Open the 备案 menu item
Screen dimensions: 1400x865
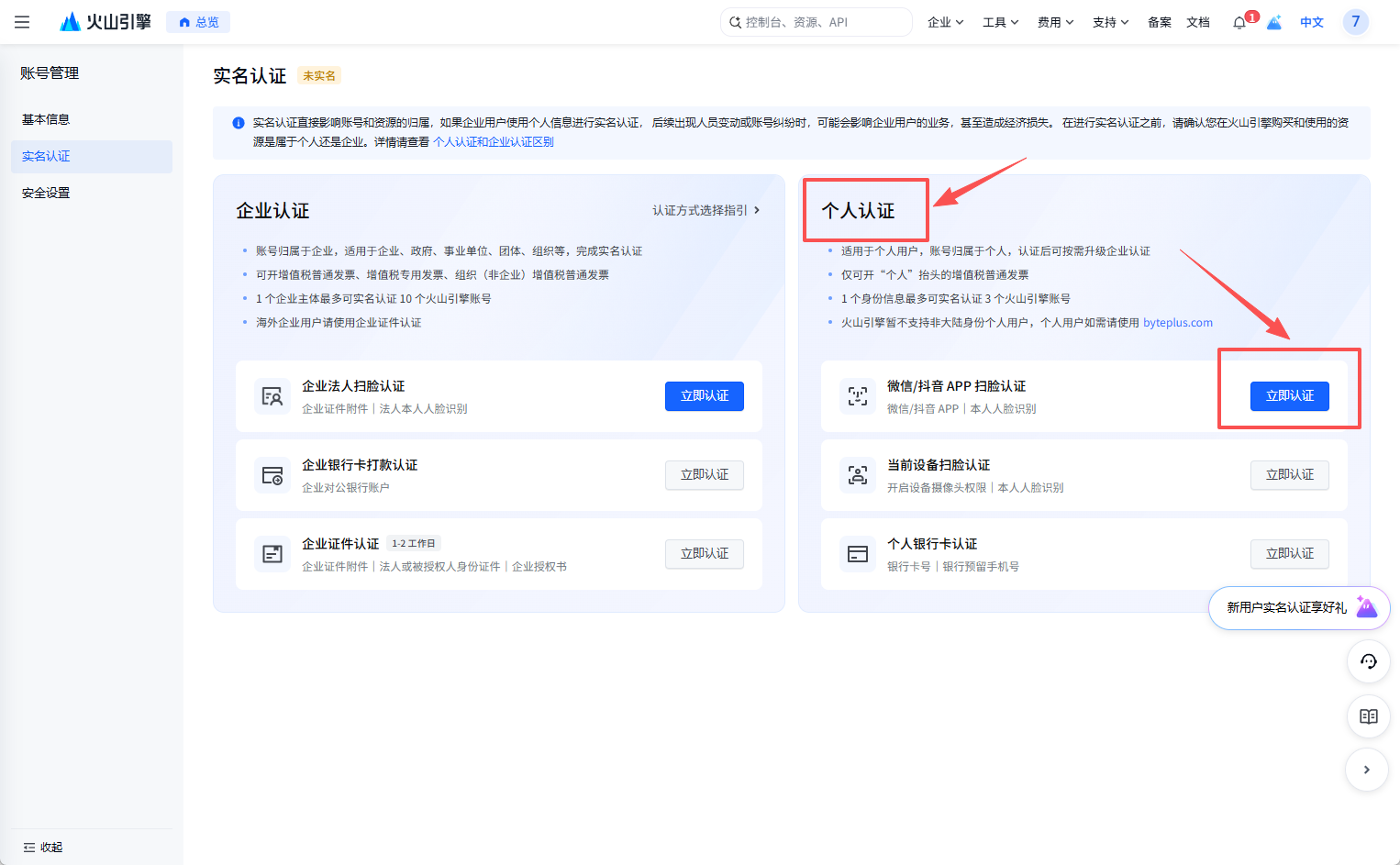1160,22
